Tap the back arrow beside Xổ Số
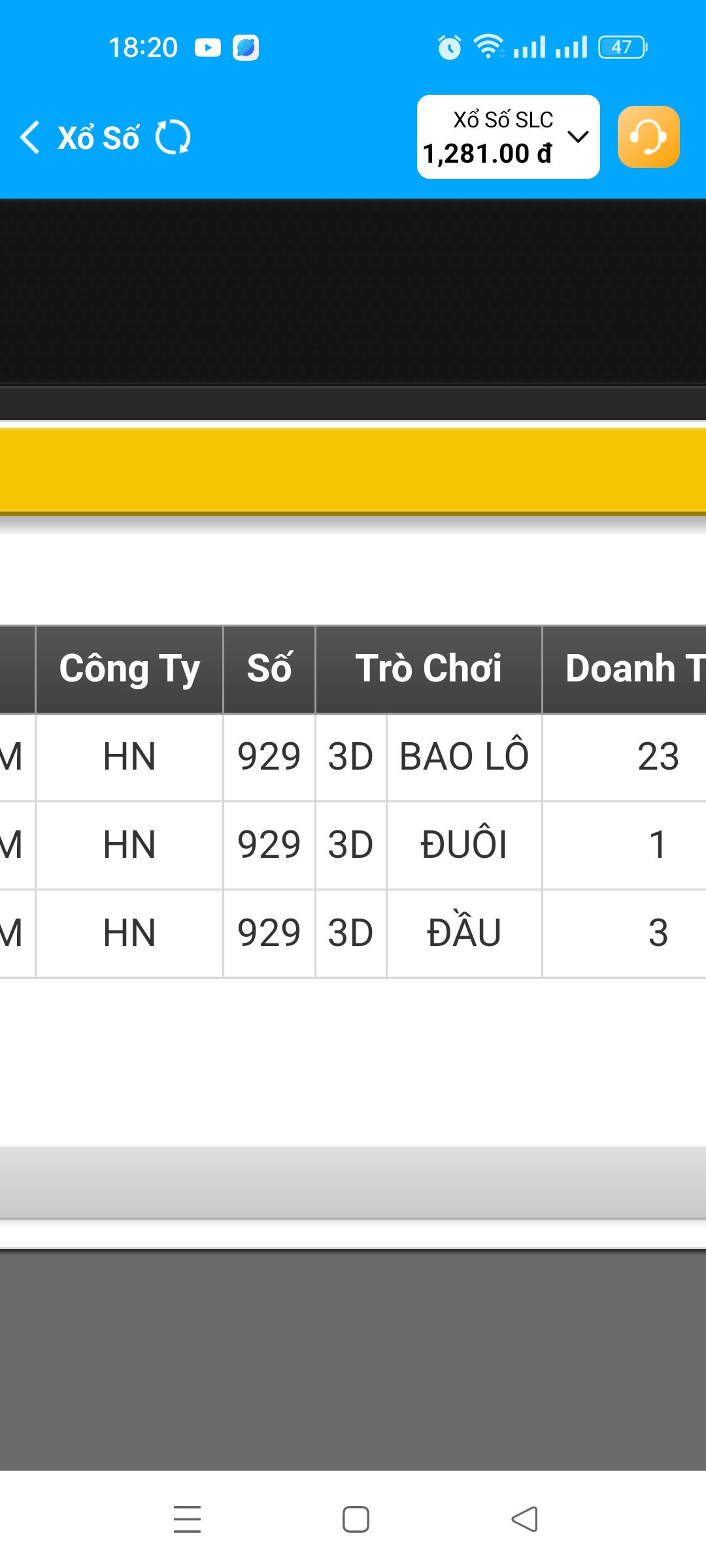This screenshot has width=706, height=1568. [x=30, y=137]
